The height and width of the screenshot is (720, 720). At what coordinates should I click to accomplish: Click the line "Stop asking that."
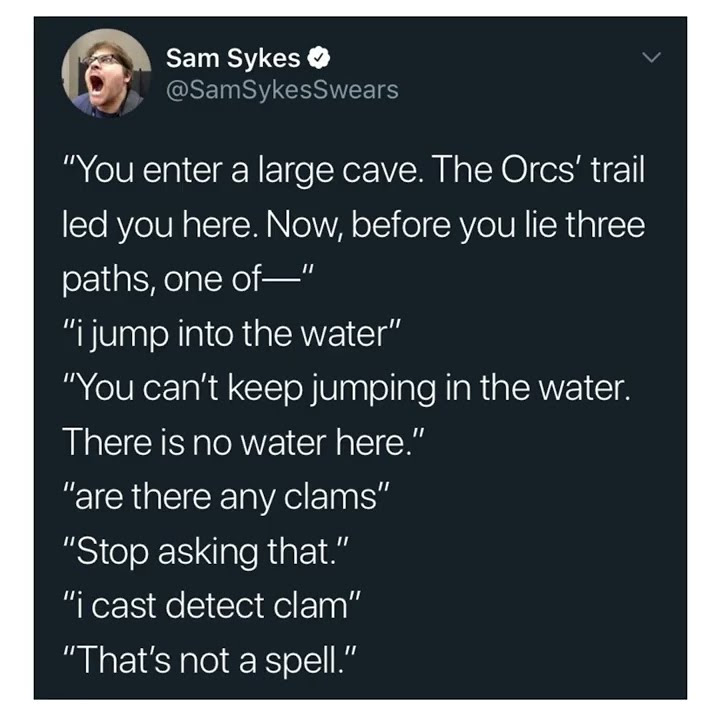coord(207,551)
